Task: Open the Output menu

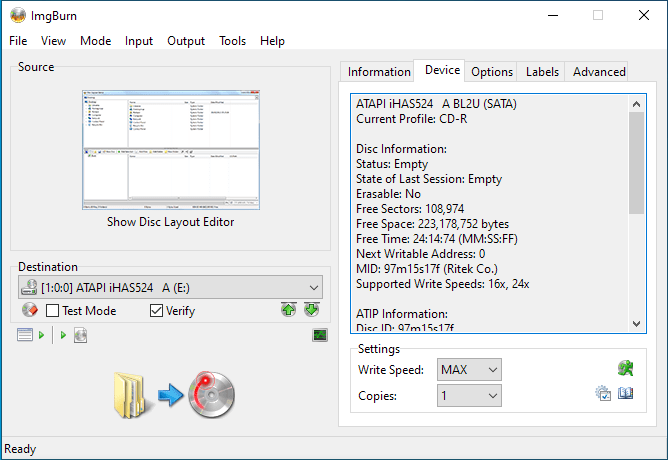Action: [186, 41]
